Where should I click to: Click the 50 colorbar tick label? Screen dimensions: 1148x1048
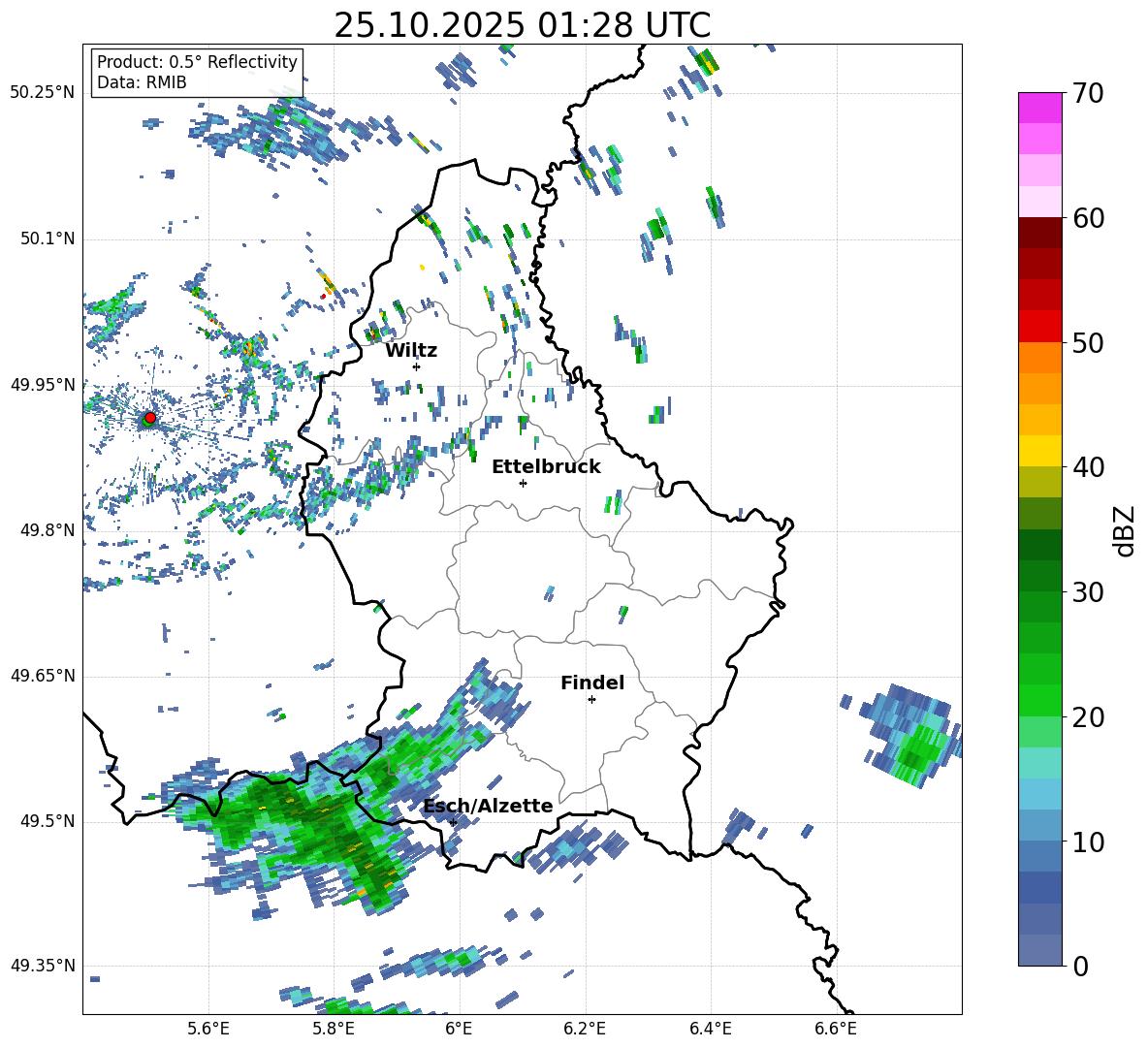[1088, 343]
